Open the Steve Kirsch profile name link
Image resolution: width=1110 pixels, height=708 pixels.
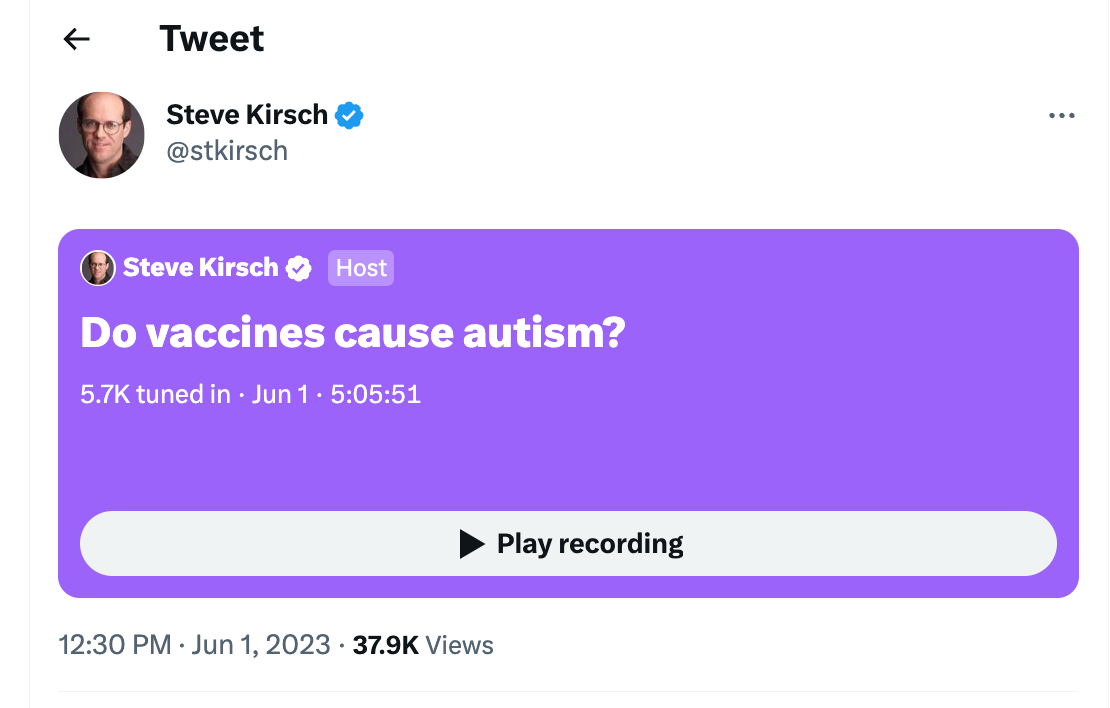pos(247,115)
